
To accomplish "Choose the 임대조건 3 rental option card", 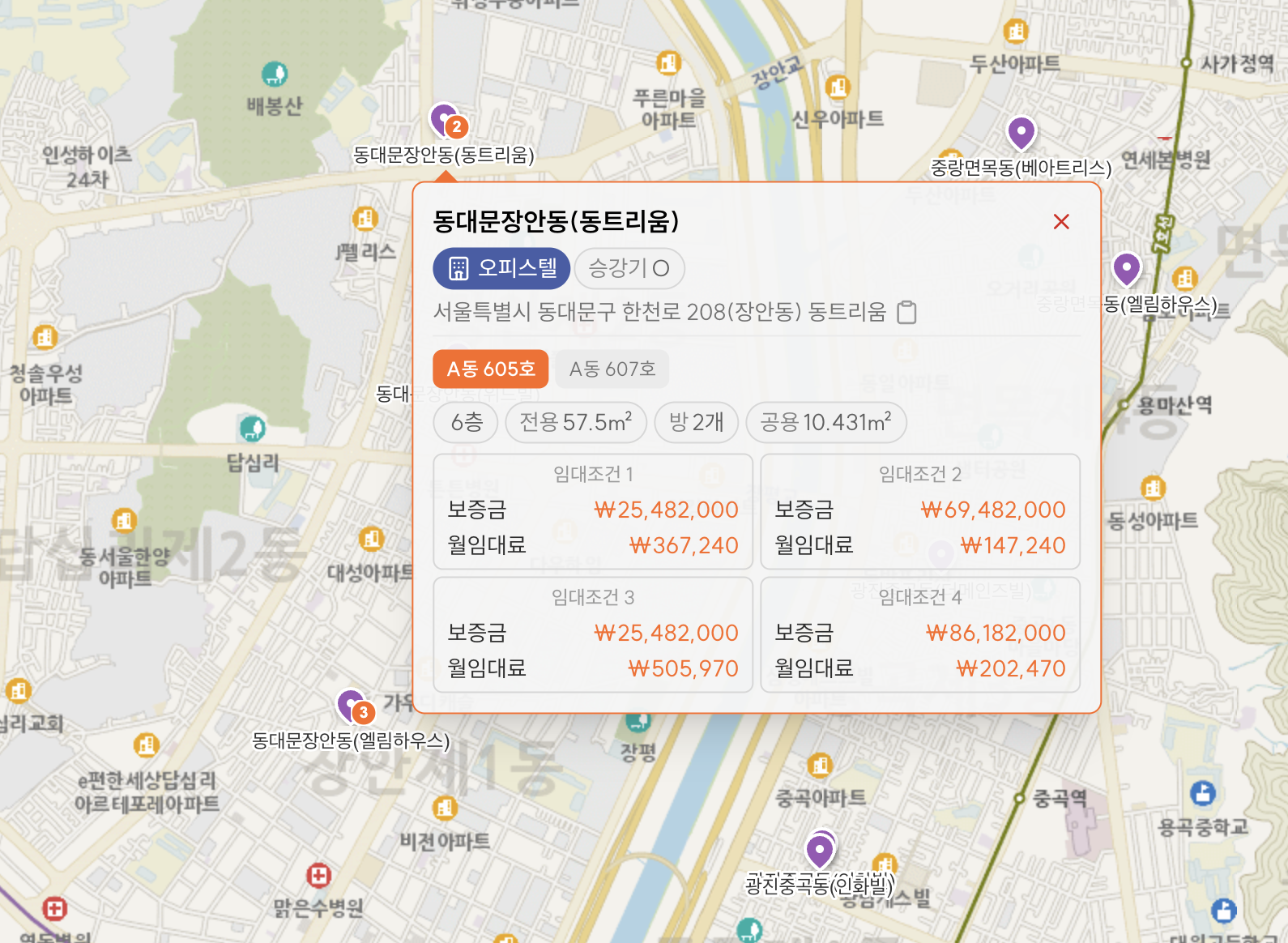I will [593, 634].
